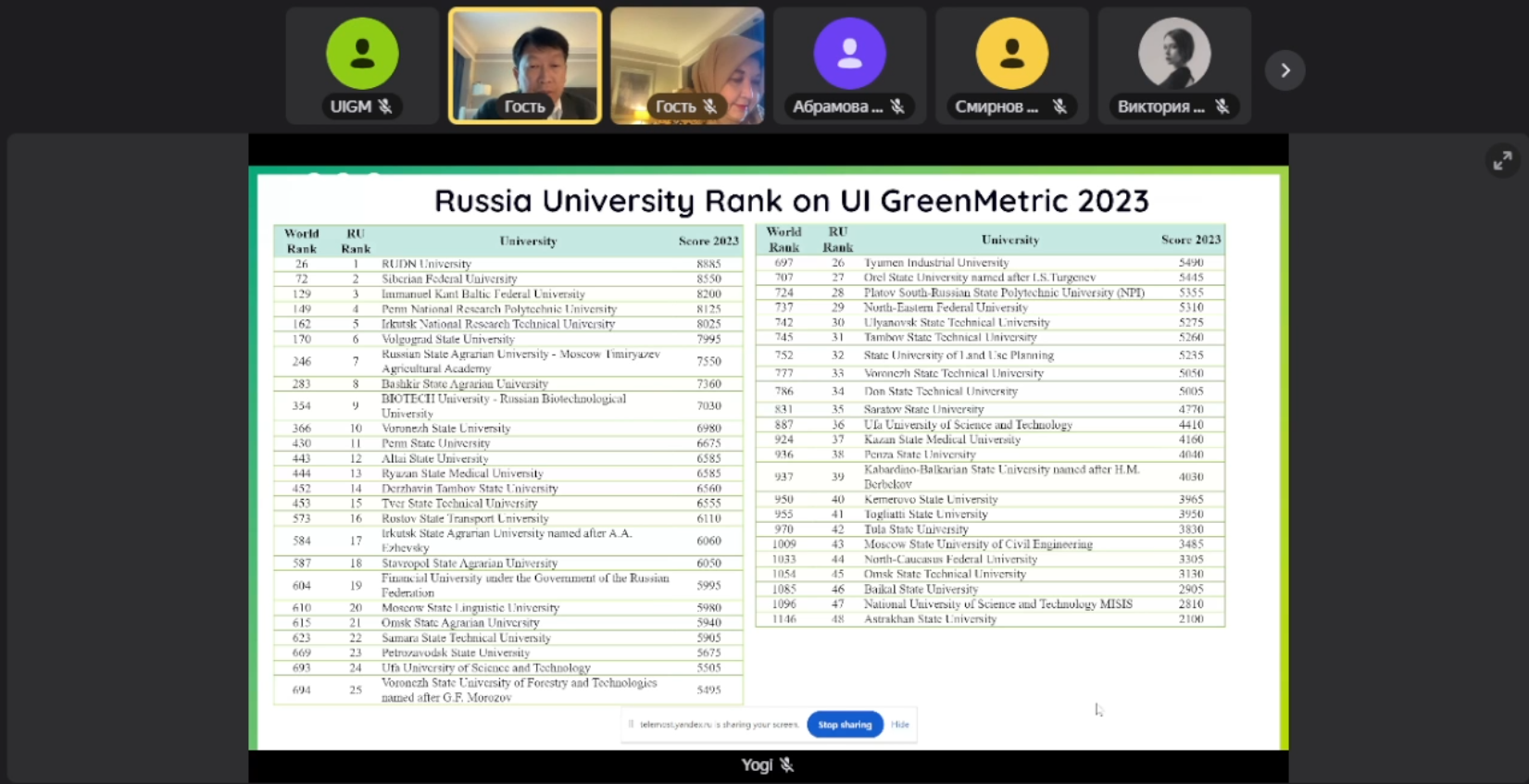Open Виктория participant photo tile
Image resolution: width=1529 pixels, height=784 pixels.
[1174, 54]
